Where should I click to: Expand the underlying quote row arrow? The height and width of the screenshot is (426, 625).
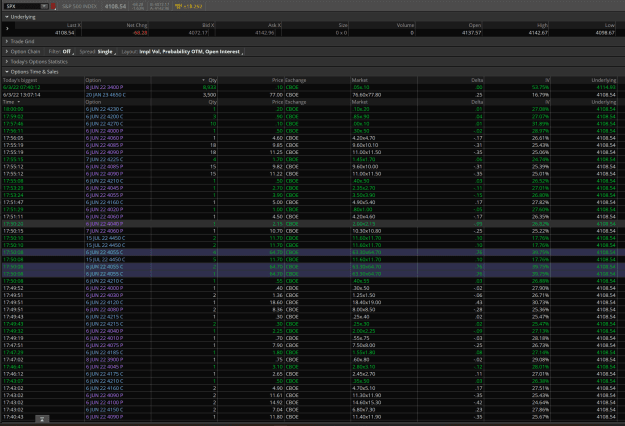[x=7, y=28]
